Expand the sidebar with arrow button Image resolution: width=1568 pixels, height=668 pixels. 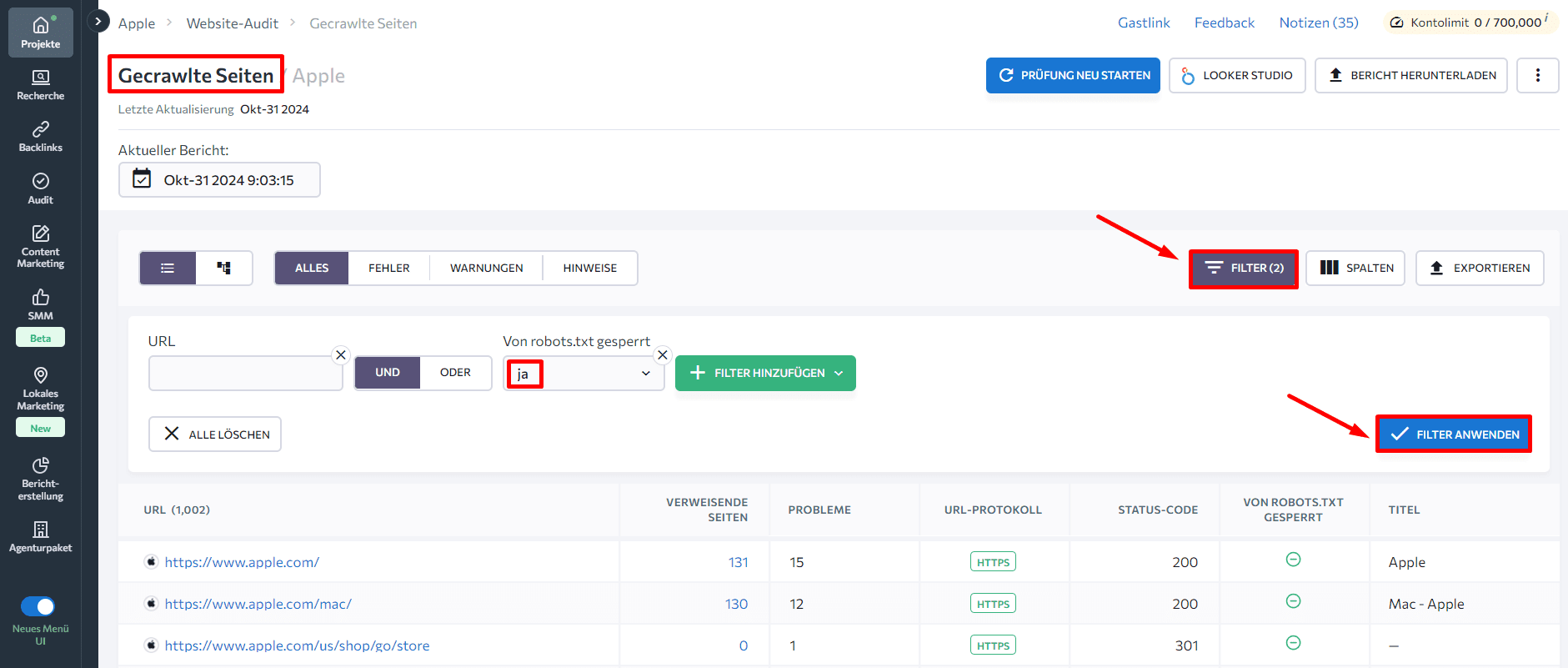[x=98, y=21]
